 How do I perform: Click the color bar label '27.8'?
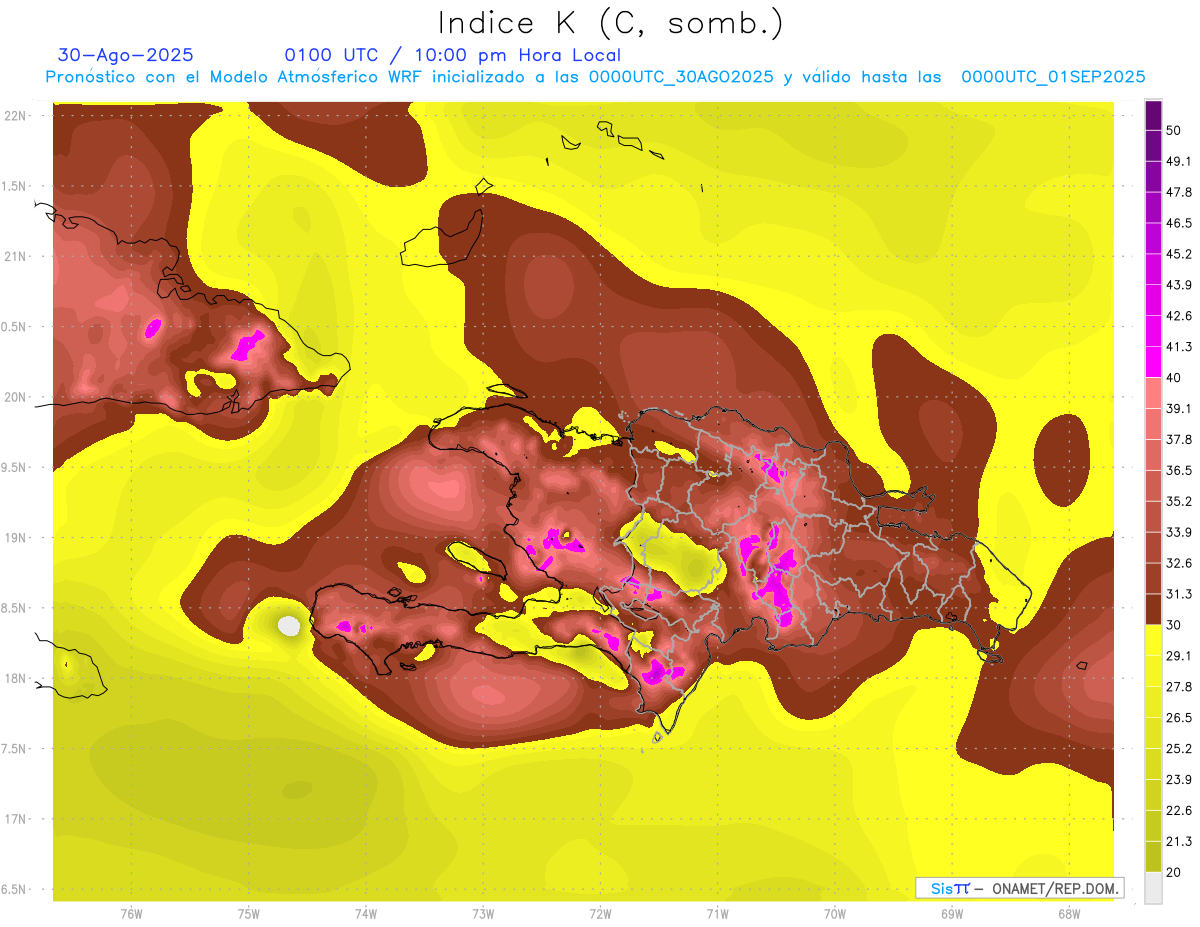tap(1178, 687)
